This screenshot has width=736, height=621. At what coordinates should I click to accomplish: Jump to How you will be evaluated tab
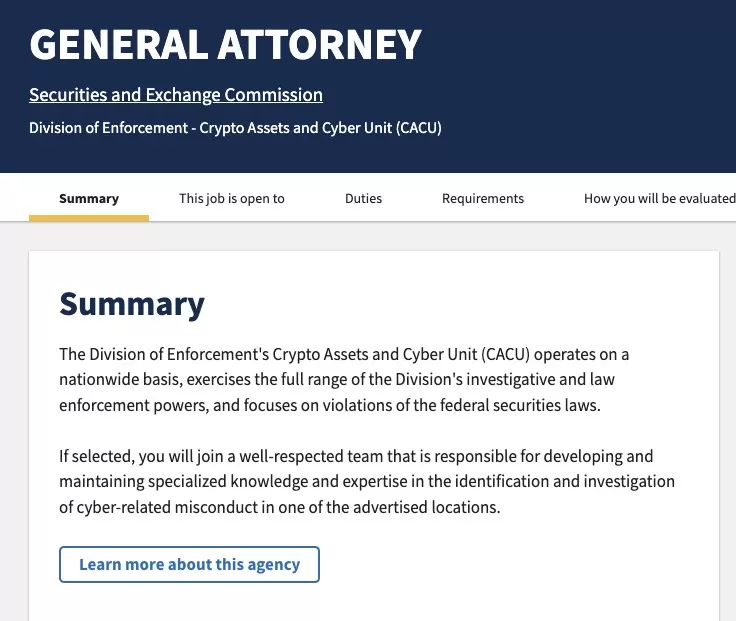tap(659, 198)
